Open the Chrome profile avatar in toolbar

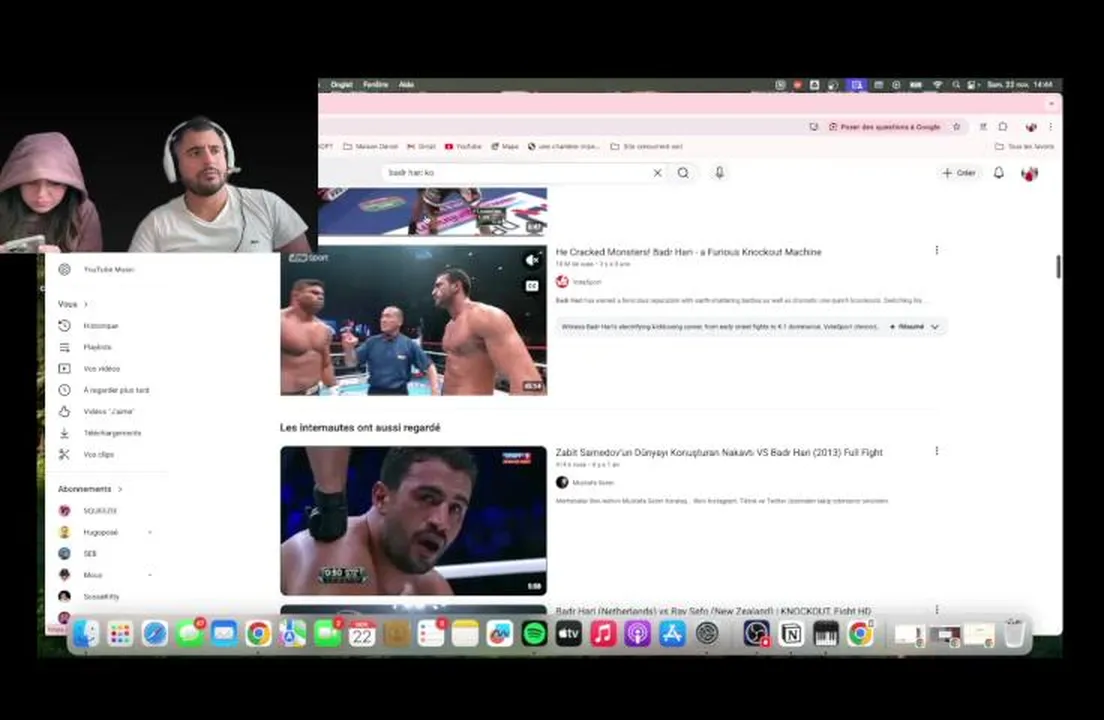1031,127
